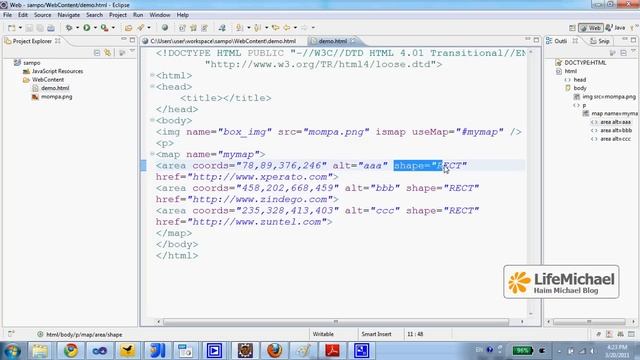Screen dimensions: 640x360
Task: Click the Open Perspective icon
Action: point(572,28)
